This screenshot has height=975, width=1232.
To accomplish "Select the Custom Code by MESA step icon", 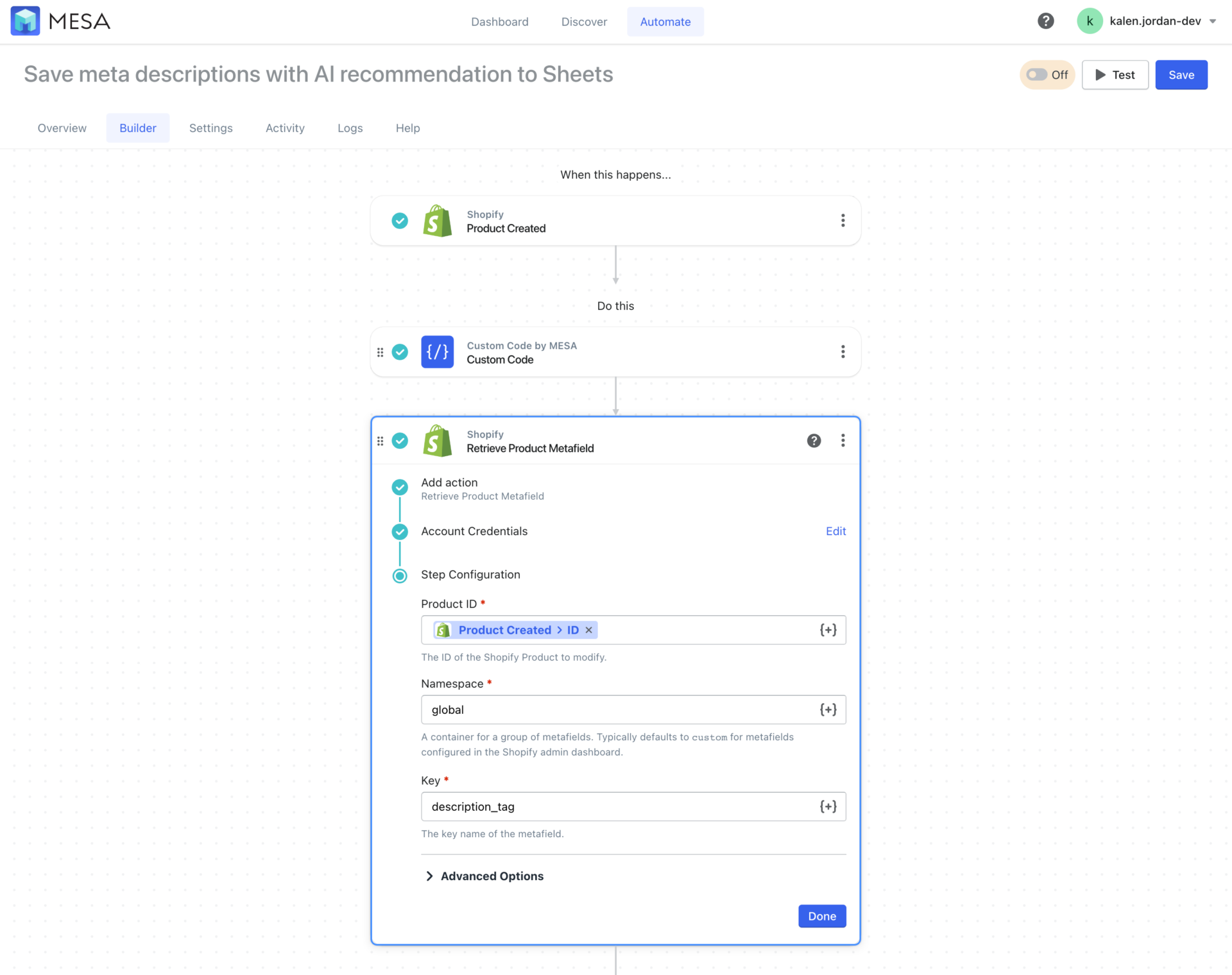I will tap(437, 352).
